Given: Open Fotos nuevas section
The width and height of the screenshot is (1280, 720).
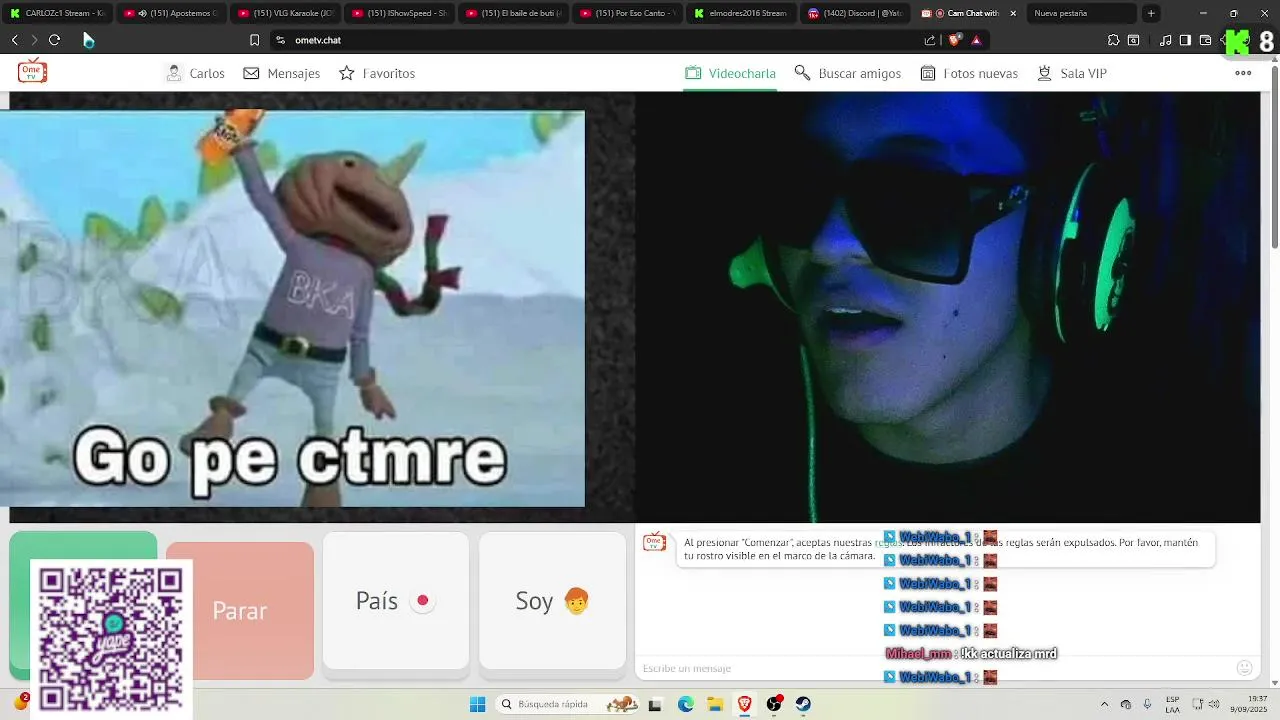Looking at the screenshot, I should pos(969,73).
